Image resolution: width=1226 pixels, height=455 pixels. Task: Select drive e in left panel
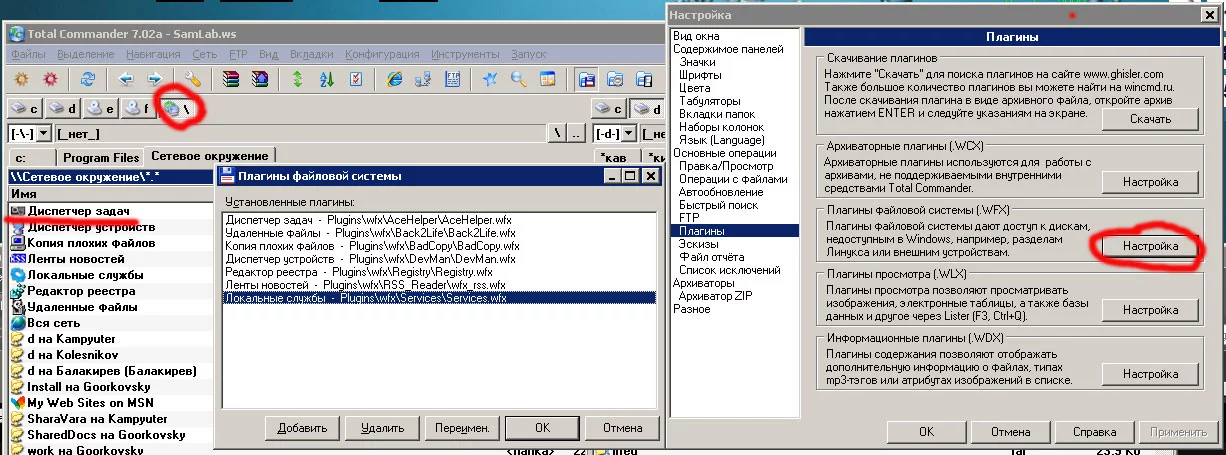101,108
